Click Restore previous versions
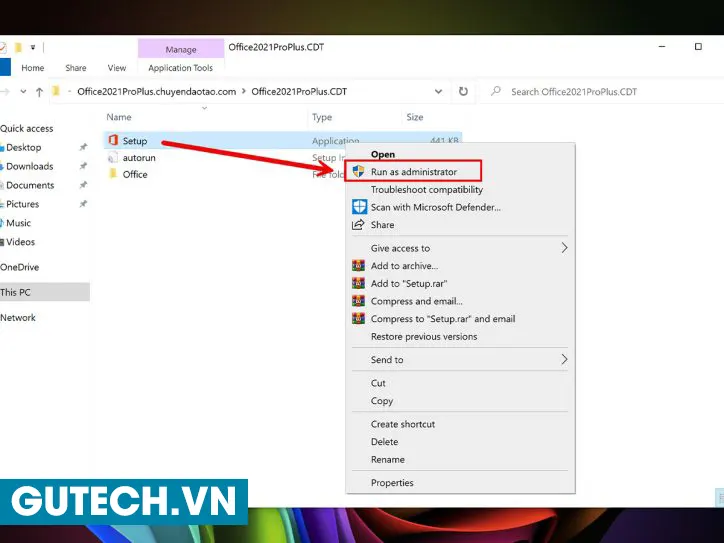Viewport: 724px width, 543px height. 424,337
